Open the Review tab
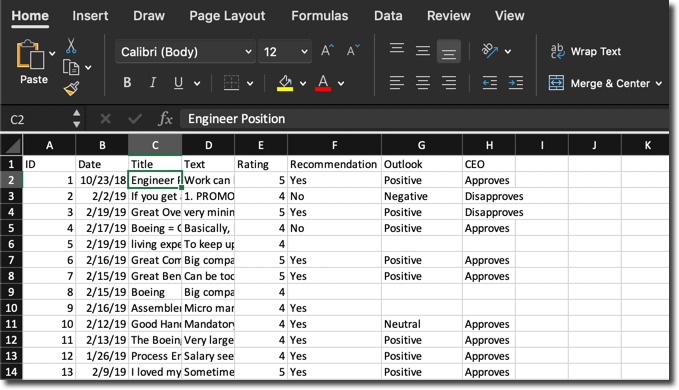This screenshot has width=679, height=390. (449, 16)
